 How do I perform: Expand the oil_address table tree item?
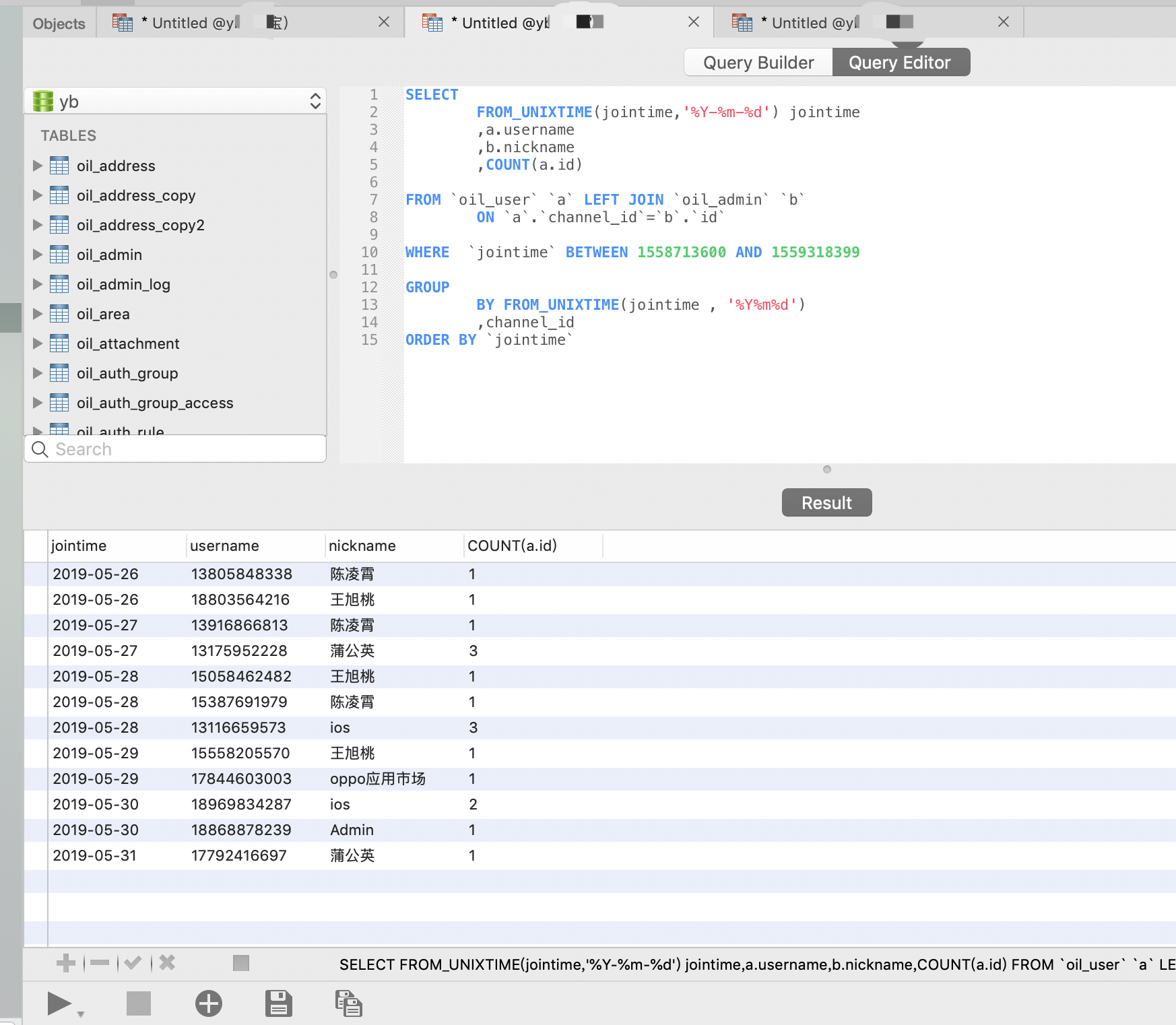tap(38, 166)
